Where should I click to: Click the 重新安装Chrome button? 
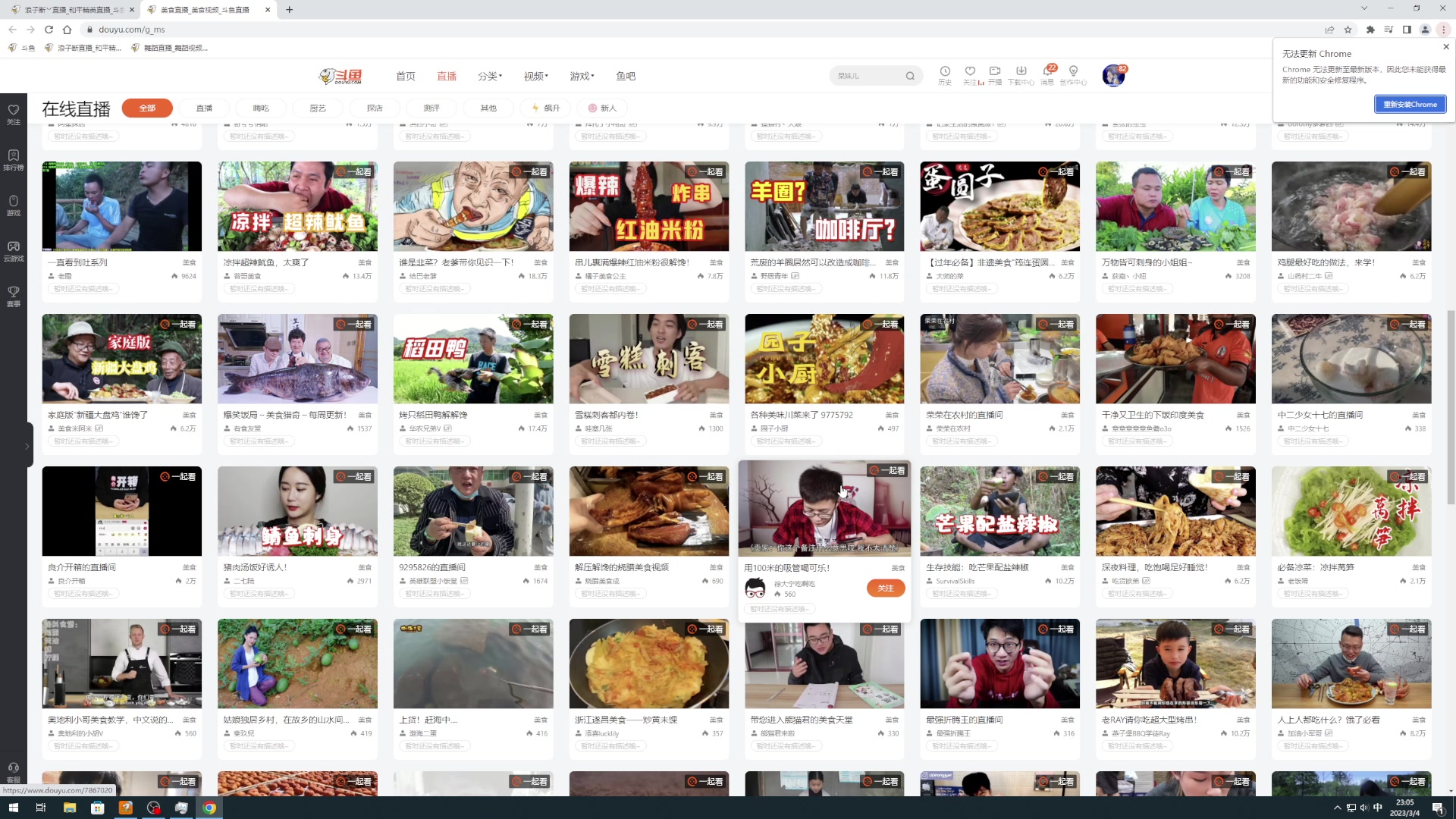point(1410,104)
